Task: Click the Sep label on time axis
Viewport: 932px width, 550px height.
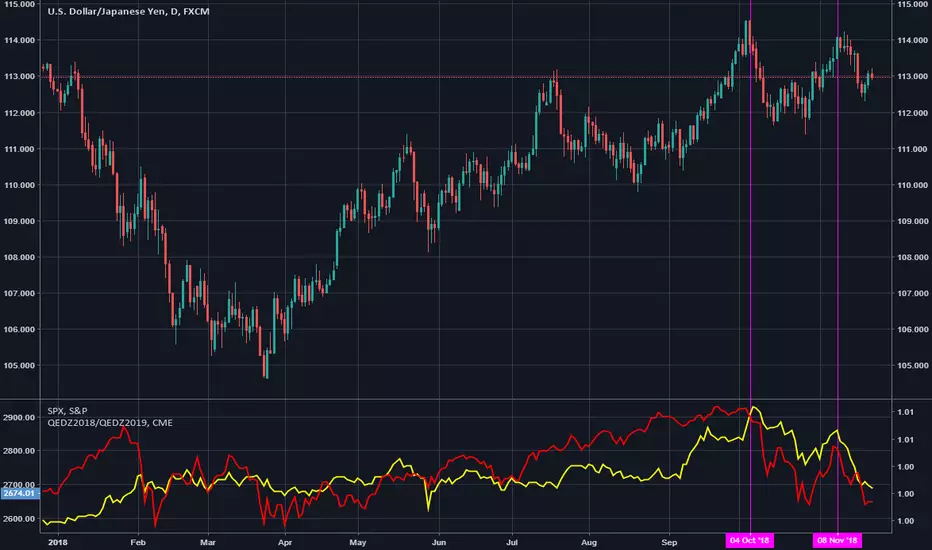Action: 669,542
